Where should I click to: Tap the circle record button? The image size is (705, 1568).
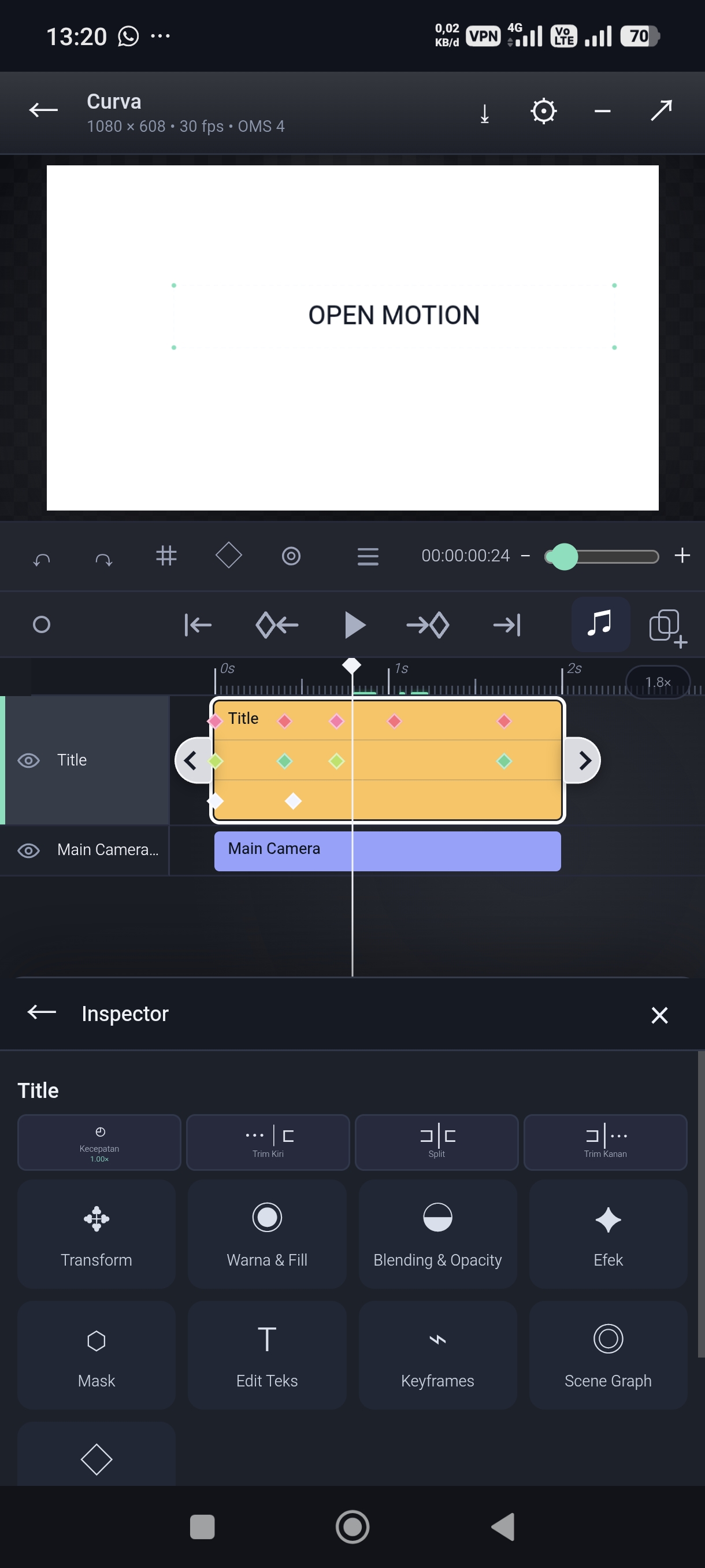click(42, 624)
